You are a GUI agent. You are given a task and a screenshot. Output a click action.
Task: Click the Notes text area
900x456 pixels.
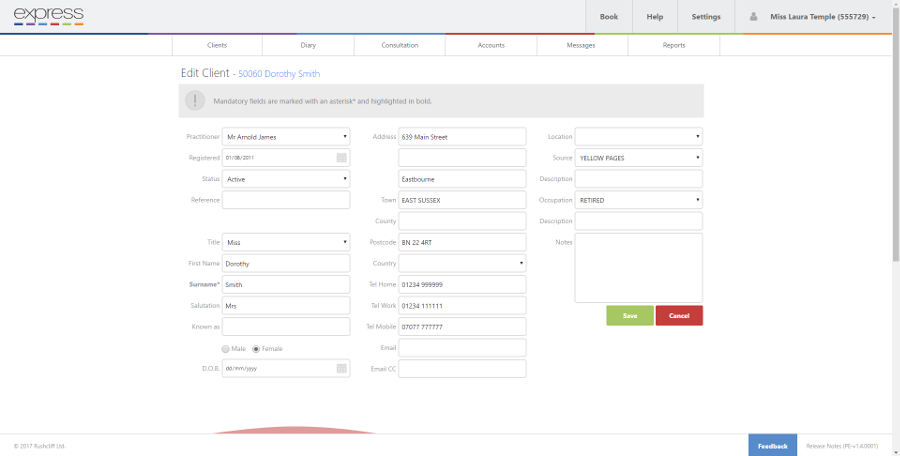click(638, 268)
